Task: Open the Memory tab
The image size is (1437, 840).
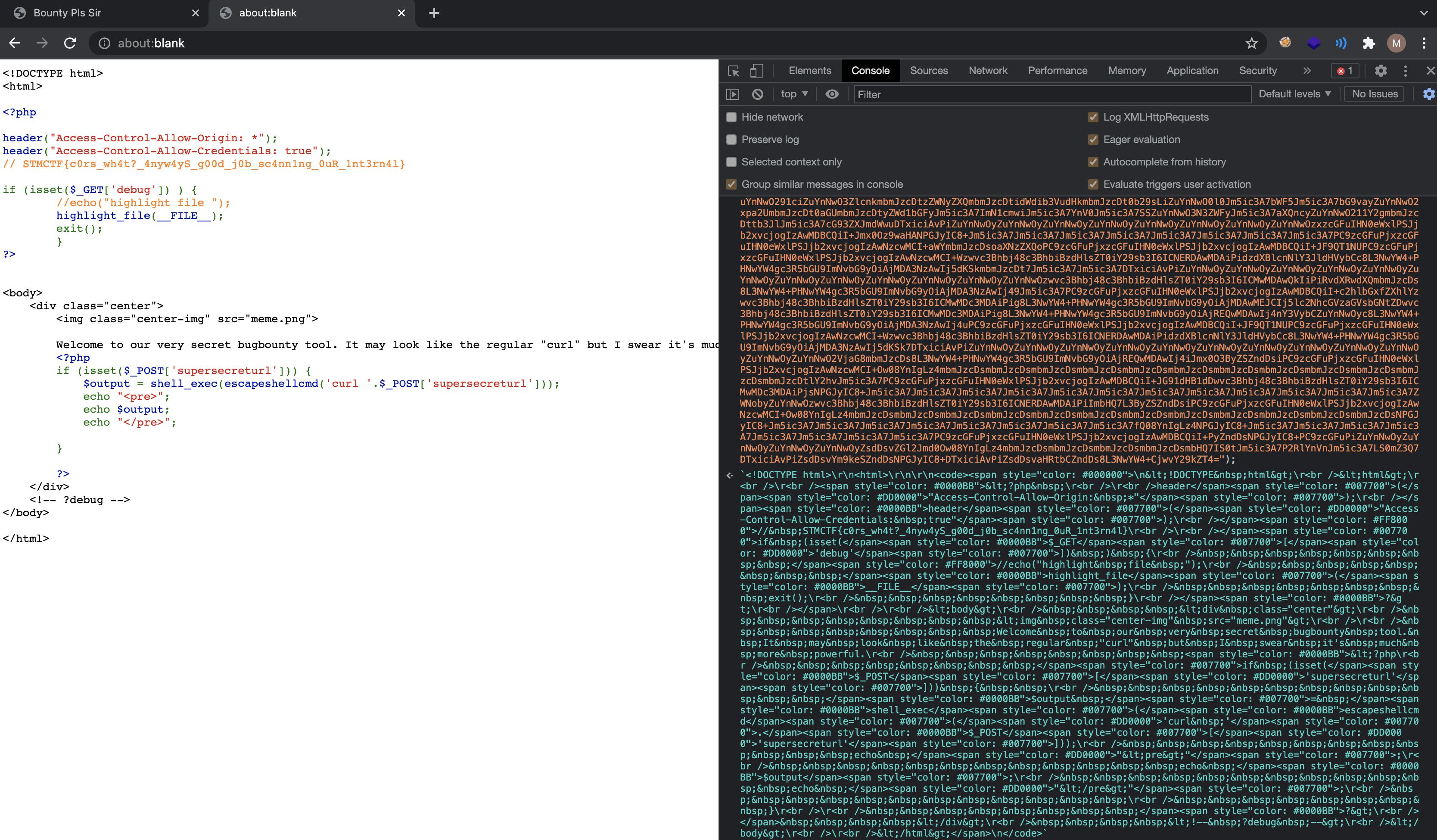Action: 1127,71
